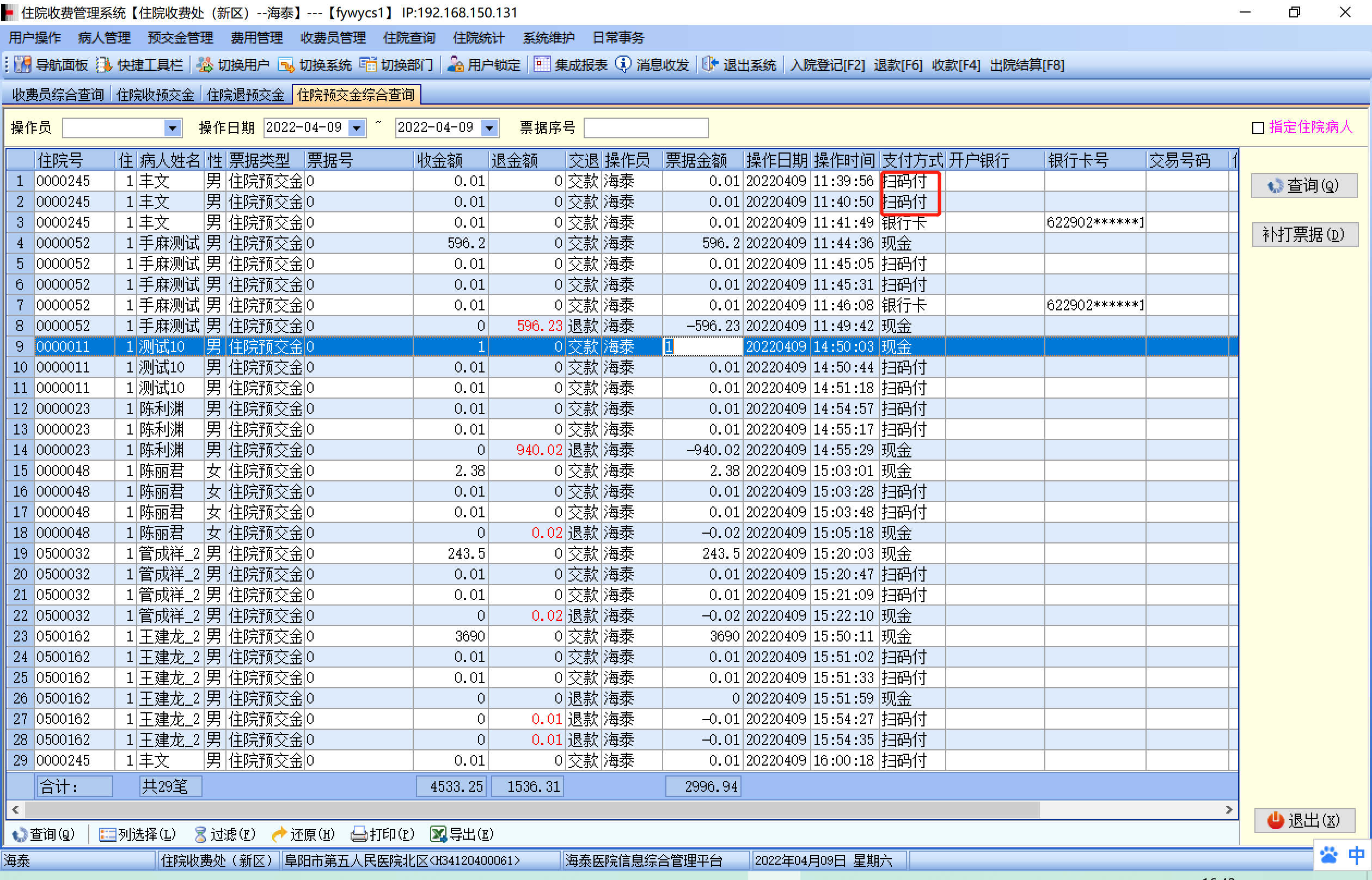Switch to the 住院退预交金 tab
Viewport: 1372px width, 880px height.
[x=245, y=95]
